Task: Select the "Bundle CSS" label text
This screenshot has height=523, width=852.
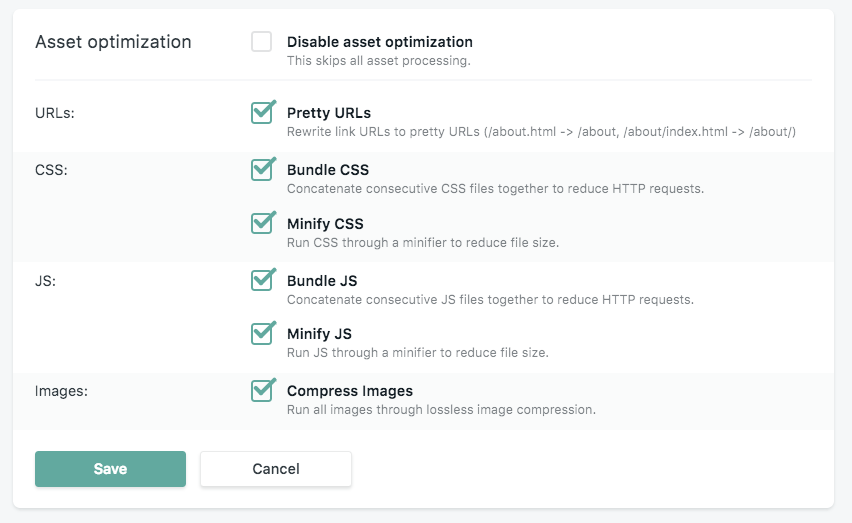Action: point(327,170)
